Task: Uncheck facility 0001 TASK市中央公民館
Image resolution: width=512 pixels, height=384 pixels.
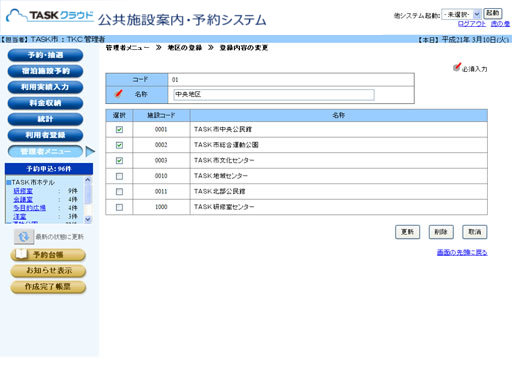Action: [x=119, y=129]
